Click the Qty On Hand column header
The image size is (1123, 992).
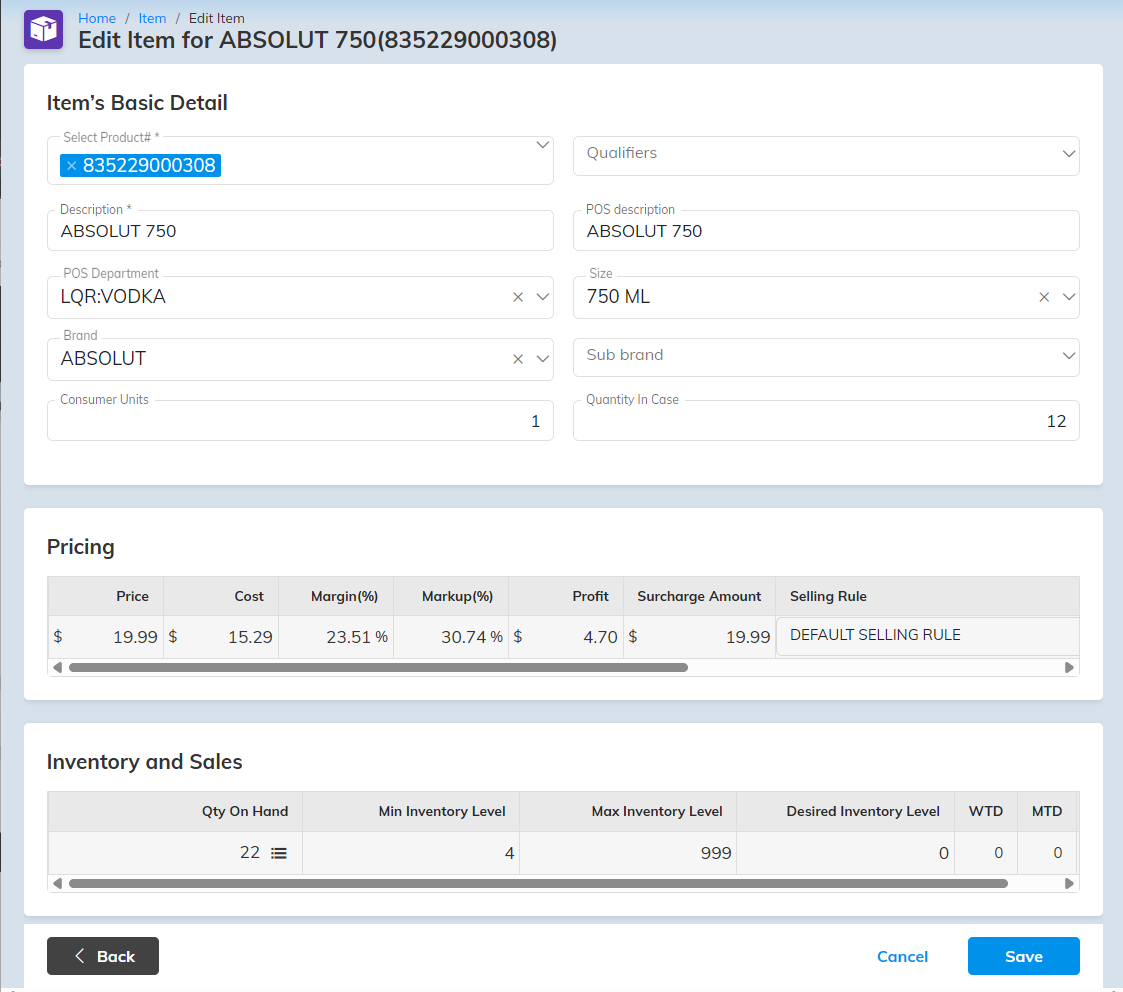pyautogui.click(x=175, y=812)
